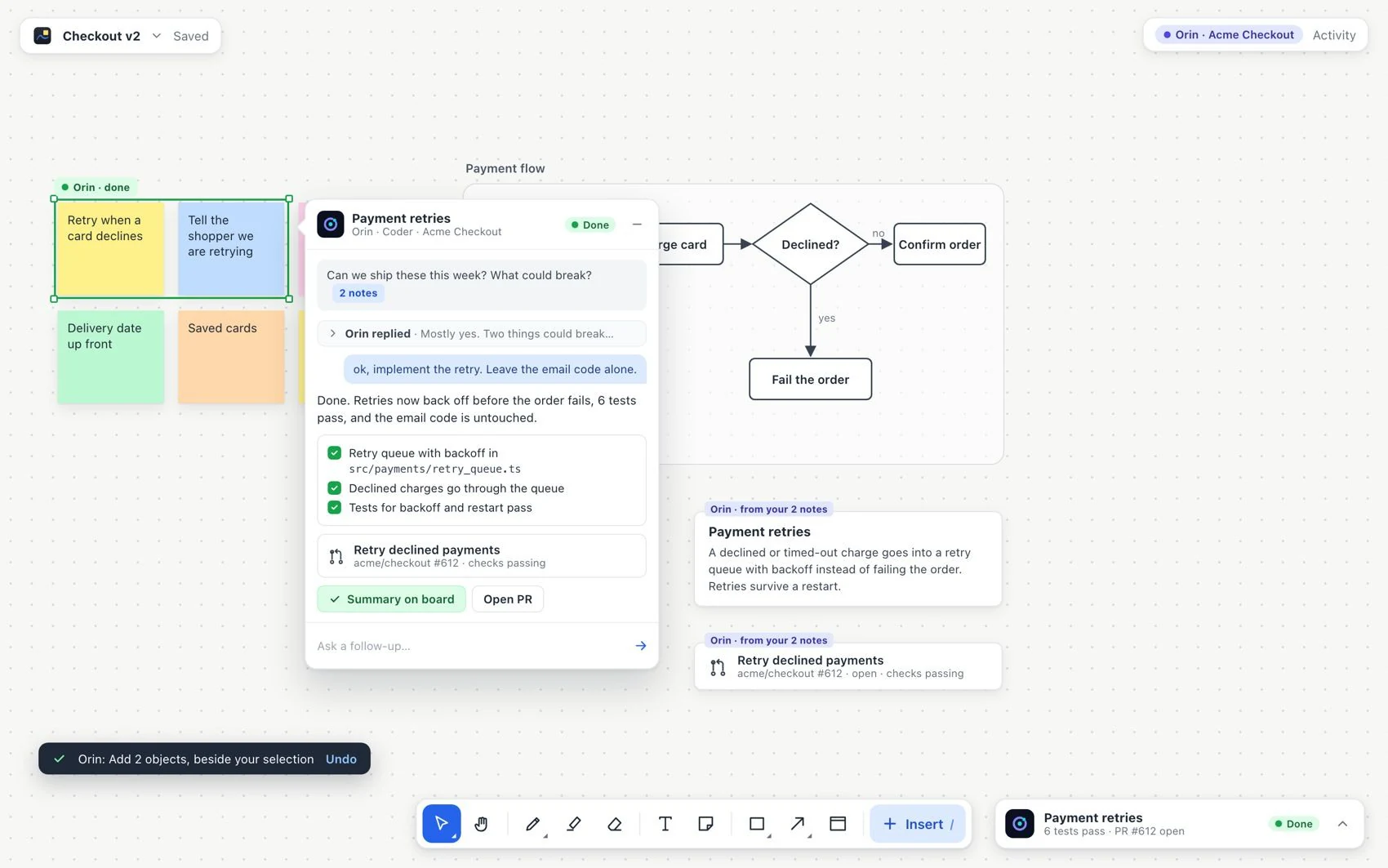Open the 2 notes chip in chat
This screenshot has width=1388, height=868.
tap(358, 293)
